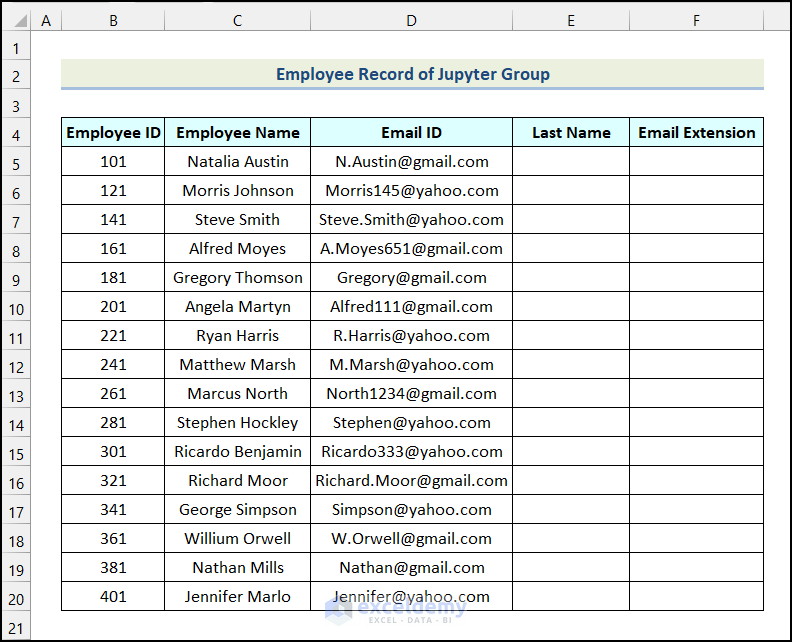
Task: Select the Ryan Harris name cell
Action: coord(237,335)
